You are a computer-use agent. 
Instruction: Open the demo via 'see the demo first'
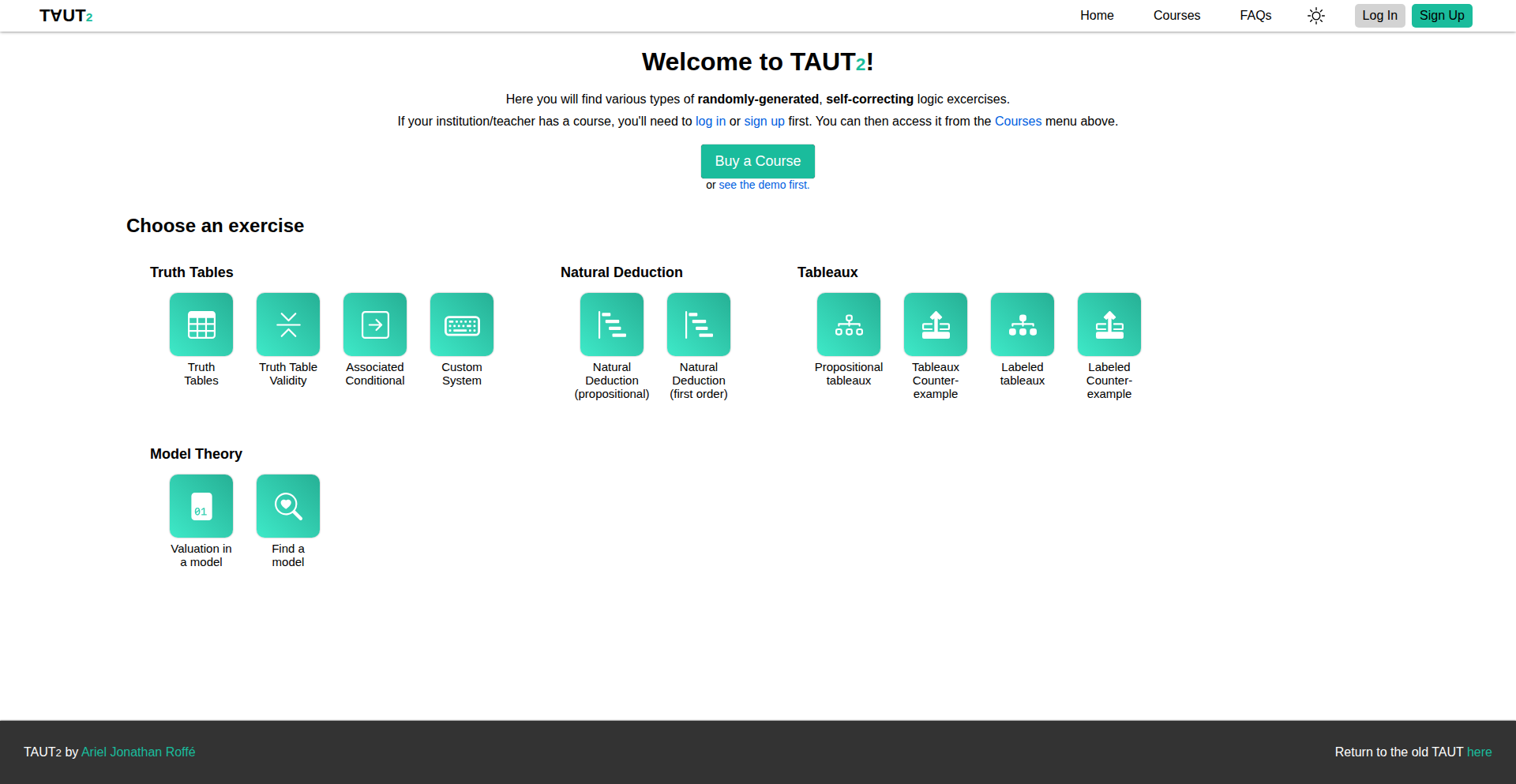point(763,185)
